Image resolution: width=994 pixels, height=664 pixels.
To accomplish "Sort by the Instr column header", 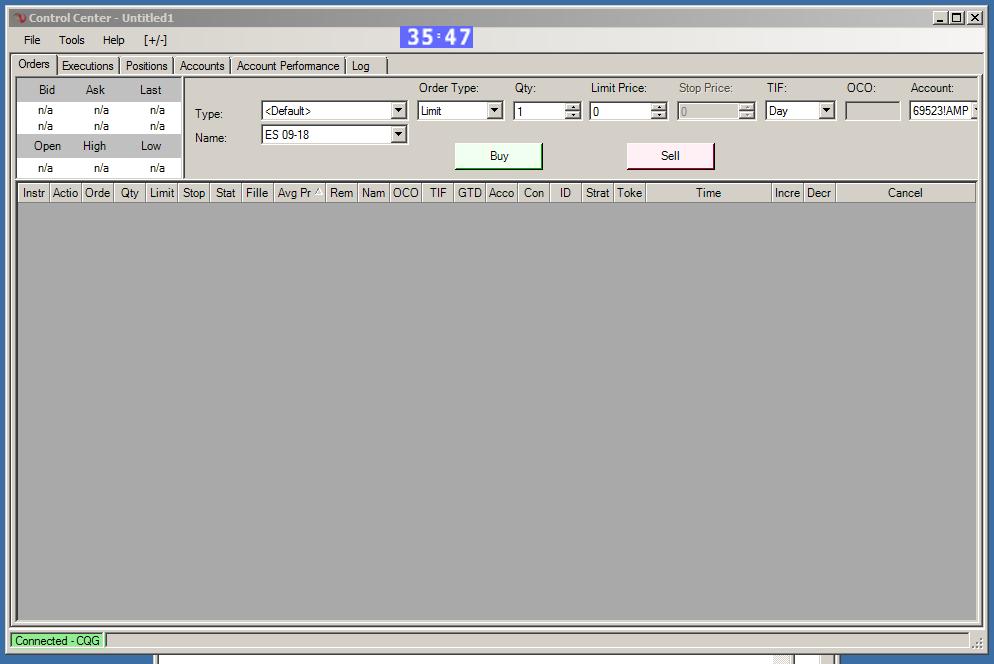I will click(x=34, y=193).
